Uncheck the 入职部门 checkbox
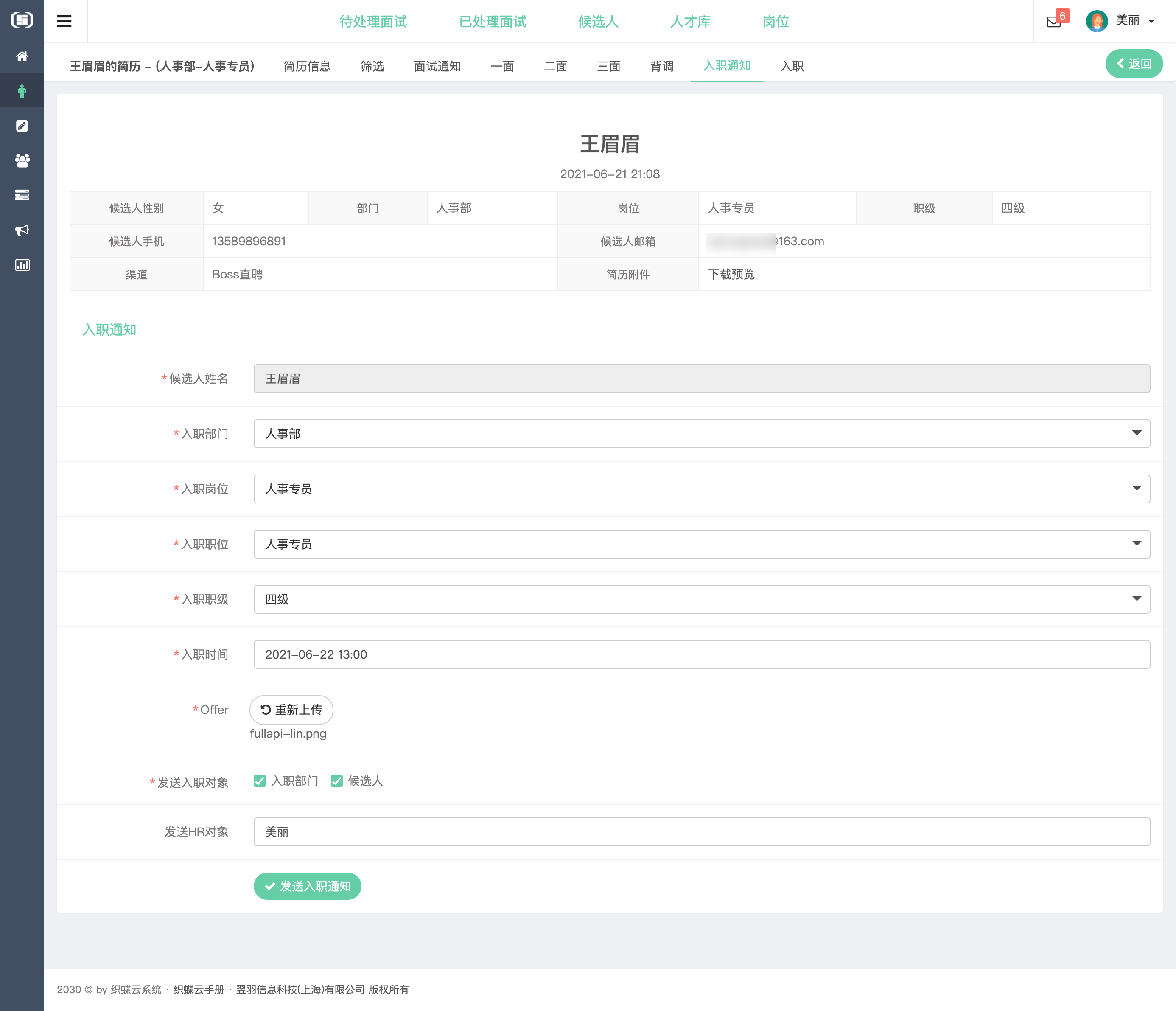1176x1011 pixels. click(259, 781)
